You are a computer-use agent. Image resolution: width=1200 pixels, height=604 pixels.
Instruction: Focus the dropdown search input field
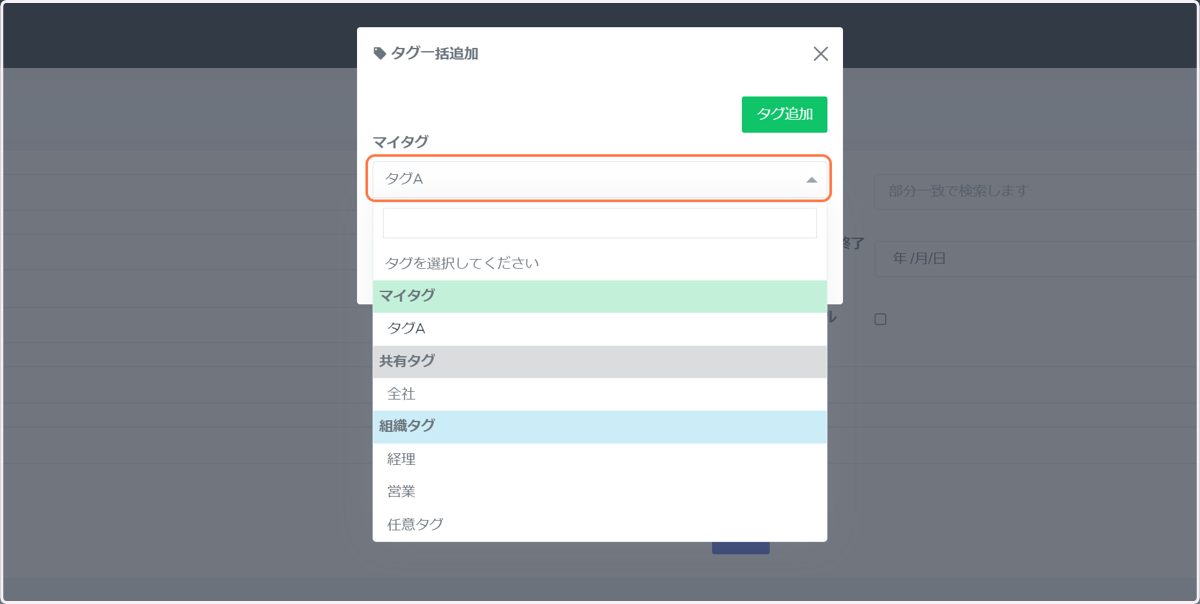(x=600, y=223)
